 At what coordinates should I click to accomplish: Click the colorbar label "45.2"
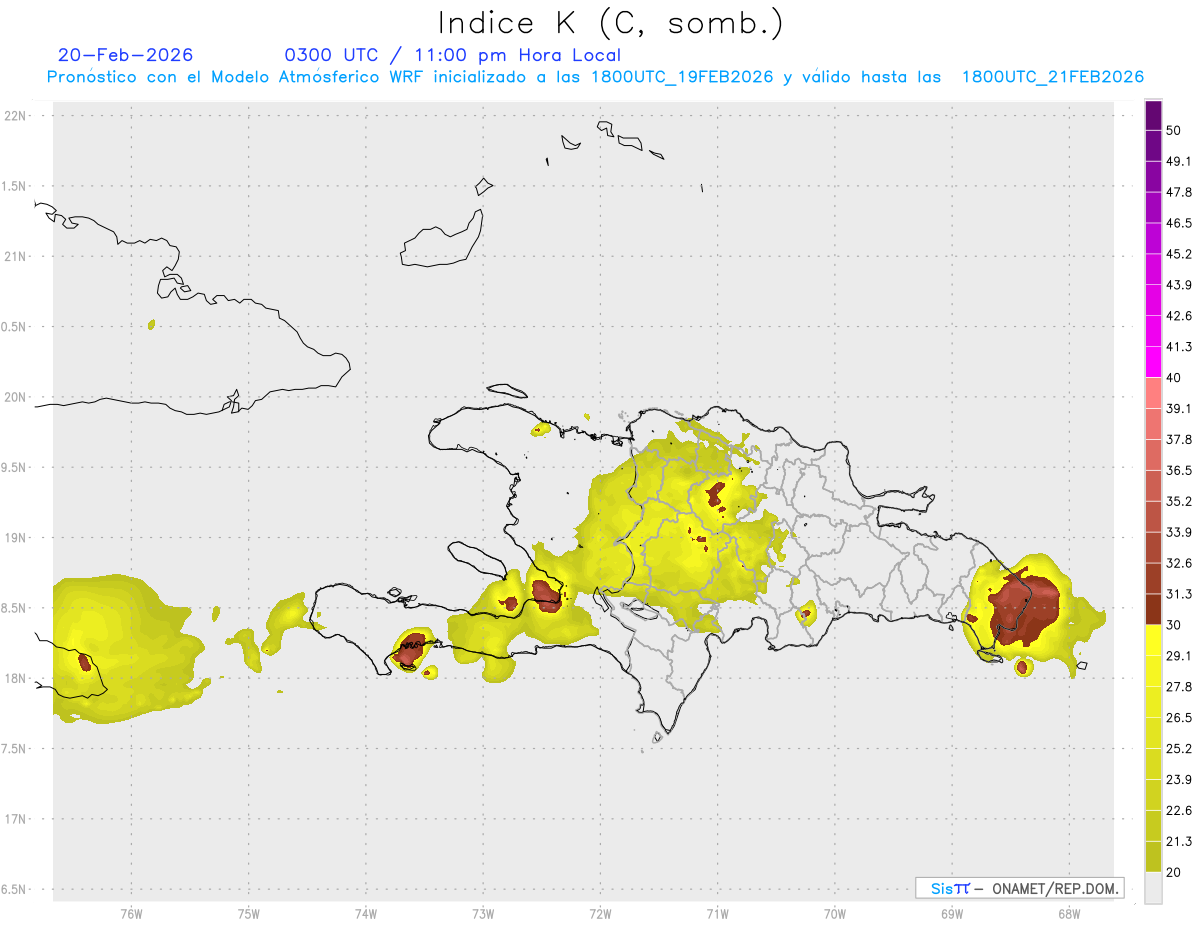[1178, 254]
